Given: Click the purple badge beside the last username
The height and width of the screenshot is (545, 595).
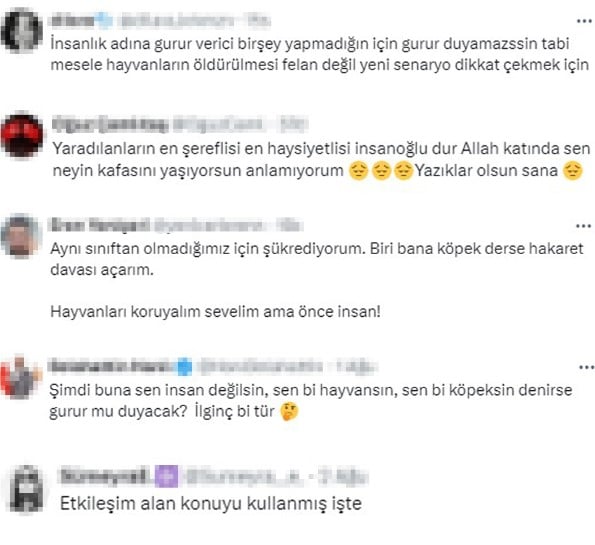Looking at the screenshot, I should [x=166, y=477].
